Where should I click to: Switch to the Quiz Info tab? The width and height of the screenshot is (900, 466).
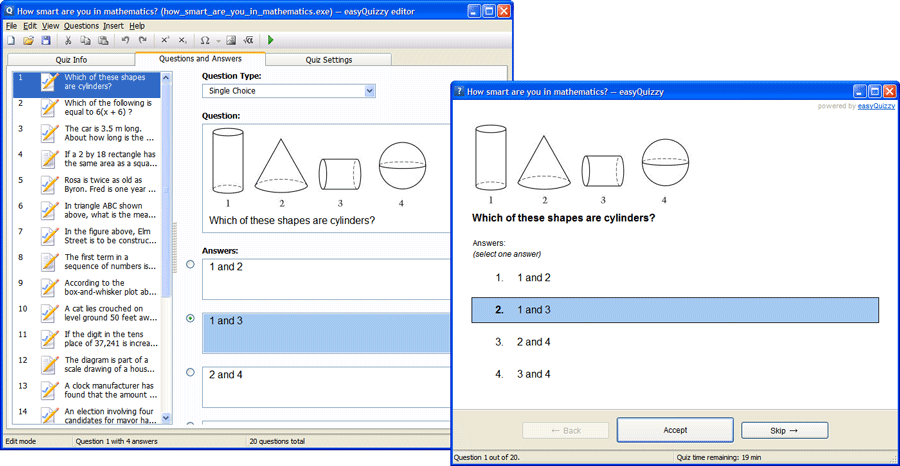tap(70, 60)
